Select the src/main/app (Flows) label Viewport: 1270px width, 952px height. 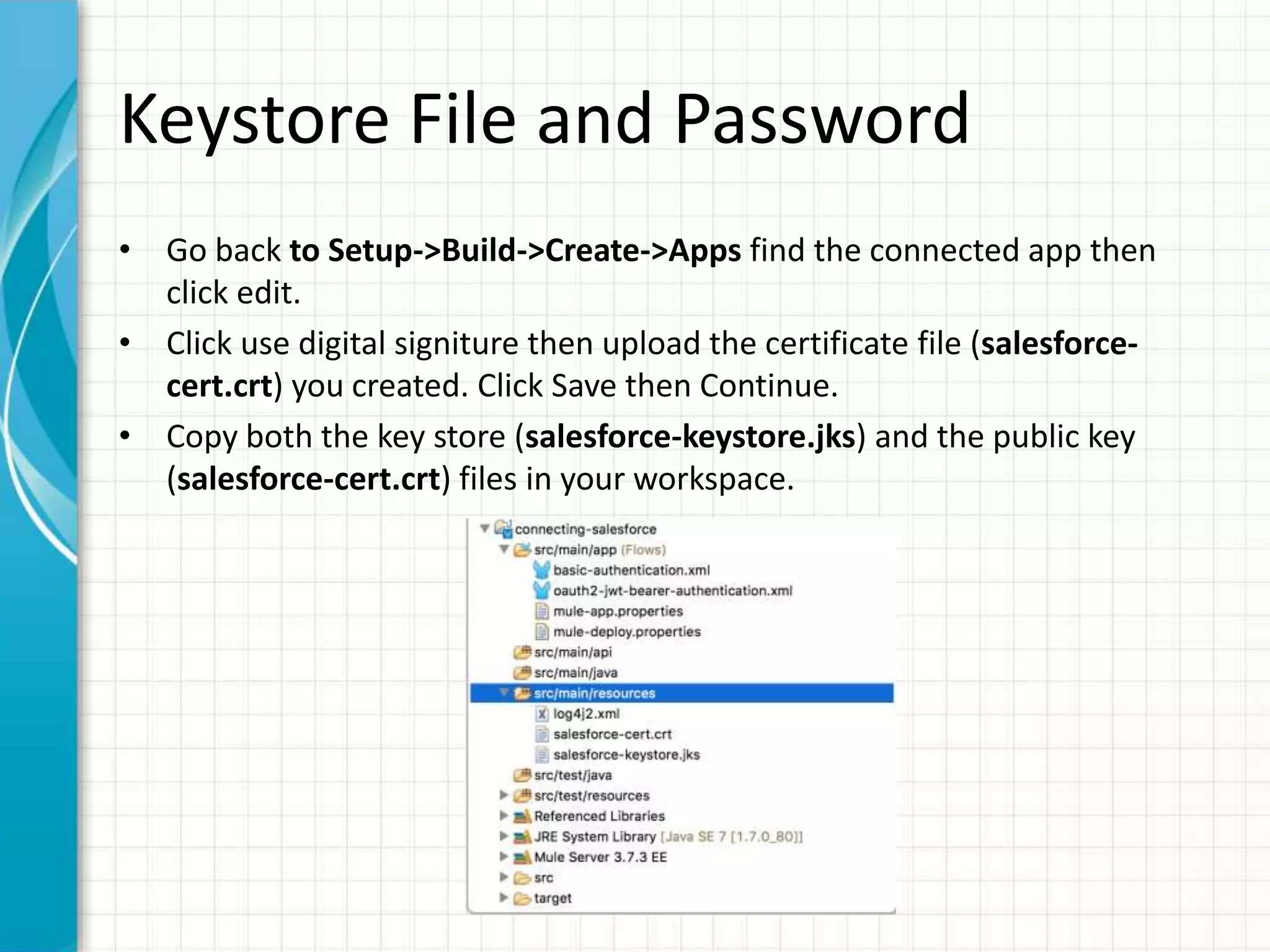pos(600,550)
